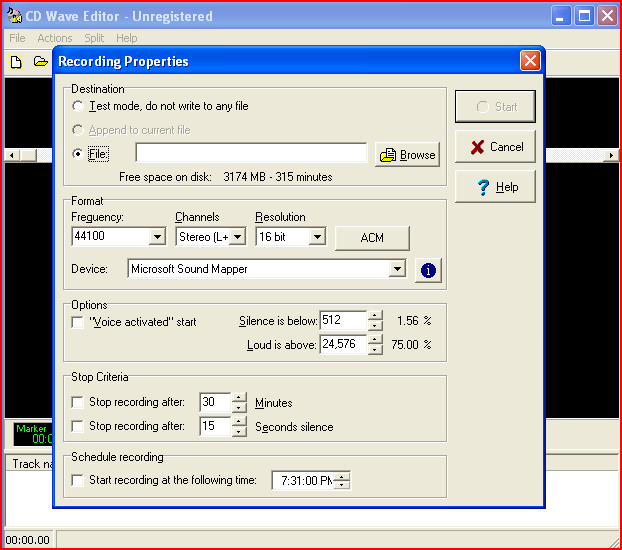
Task: Decrease the Silence is below value
Action: (374, 325)
